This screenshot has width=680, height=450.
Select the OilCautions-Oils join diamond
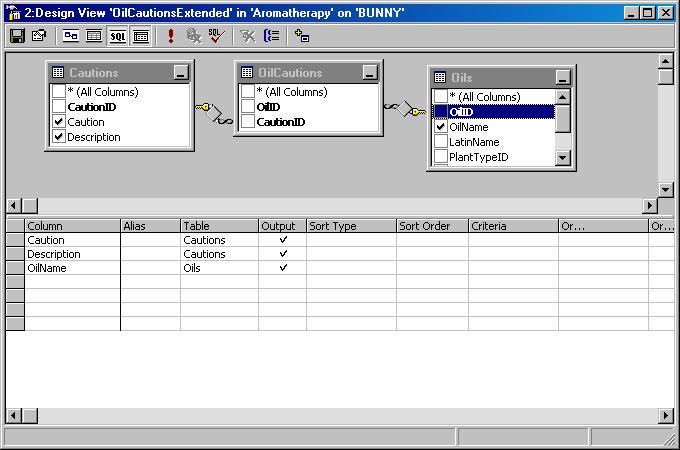pos(404,108)
